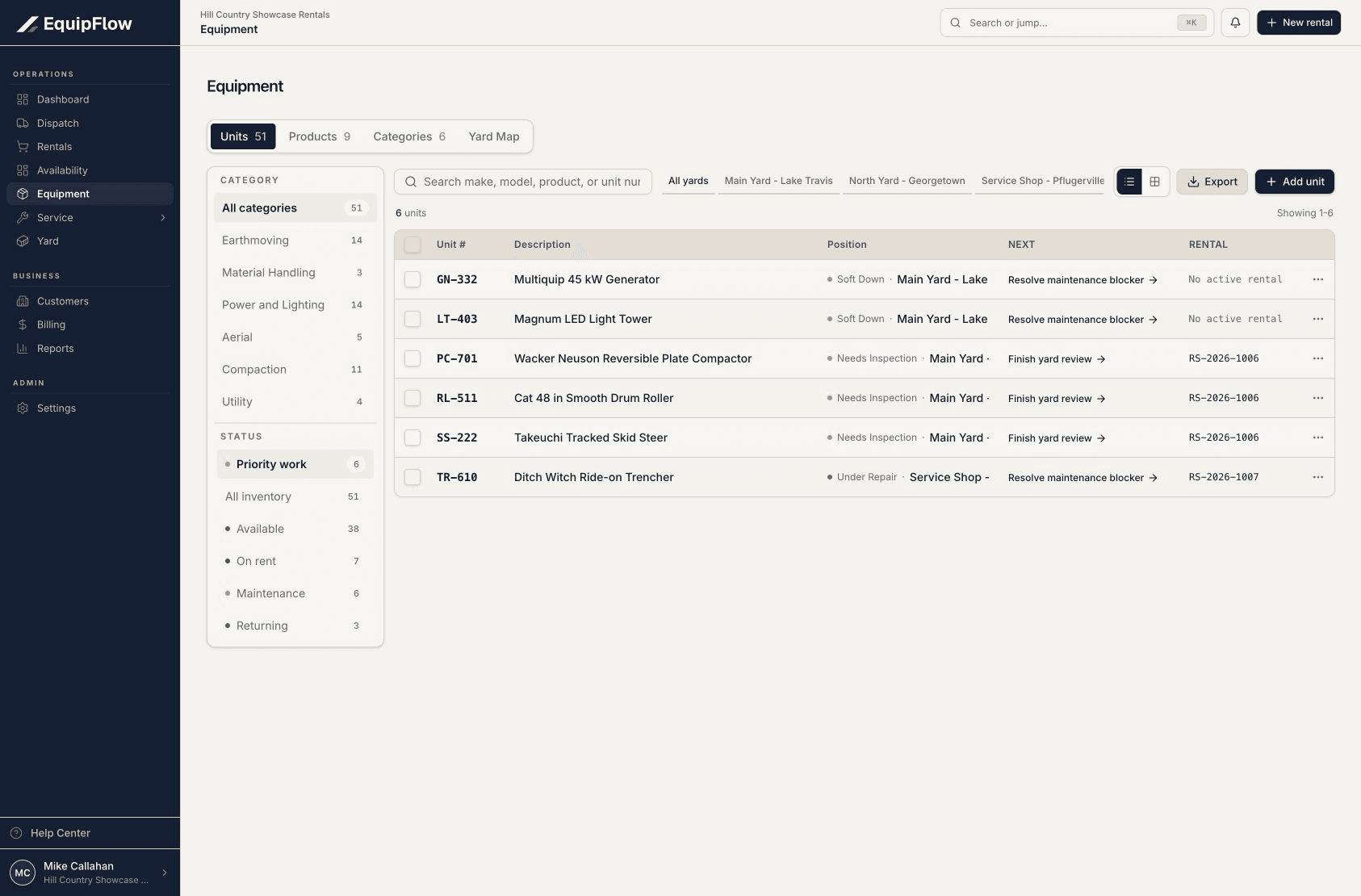Viewport: 1361px width, 896px height.
Task: Click Finish yard review for PC-701
Action: point(1057,359)
